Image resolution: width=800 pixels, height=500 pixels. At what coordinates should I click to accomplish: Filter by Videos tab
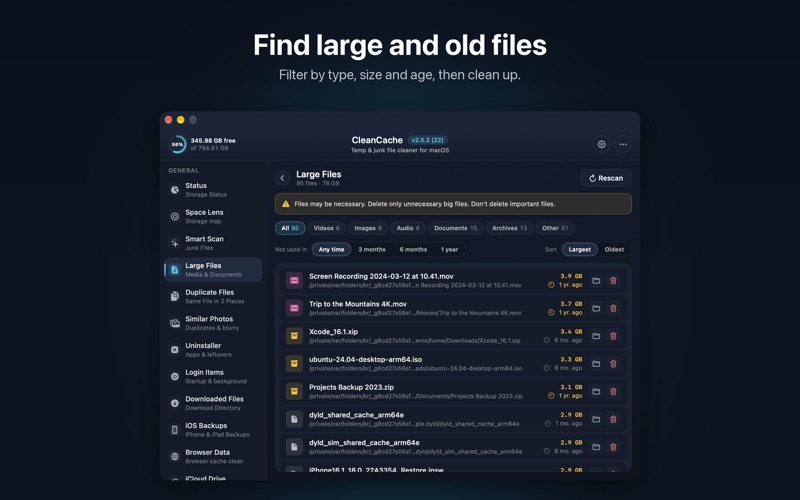(x=327, y=228)
